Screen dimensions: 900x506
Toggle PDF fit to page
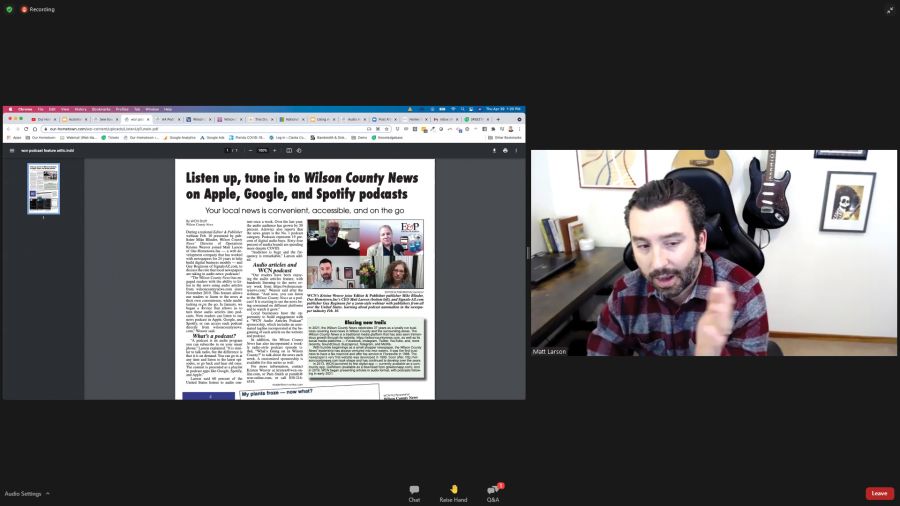pyautogui.click(x=289, y=150)
